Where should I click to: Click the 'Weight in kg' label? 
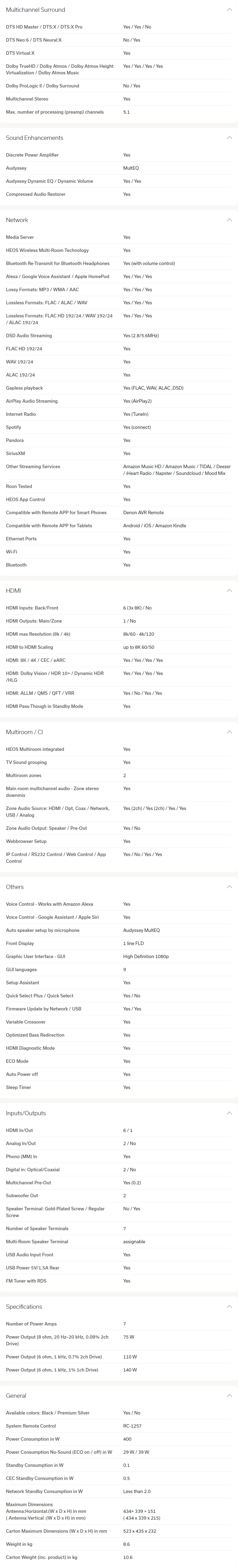19,1544
